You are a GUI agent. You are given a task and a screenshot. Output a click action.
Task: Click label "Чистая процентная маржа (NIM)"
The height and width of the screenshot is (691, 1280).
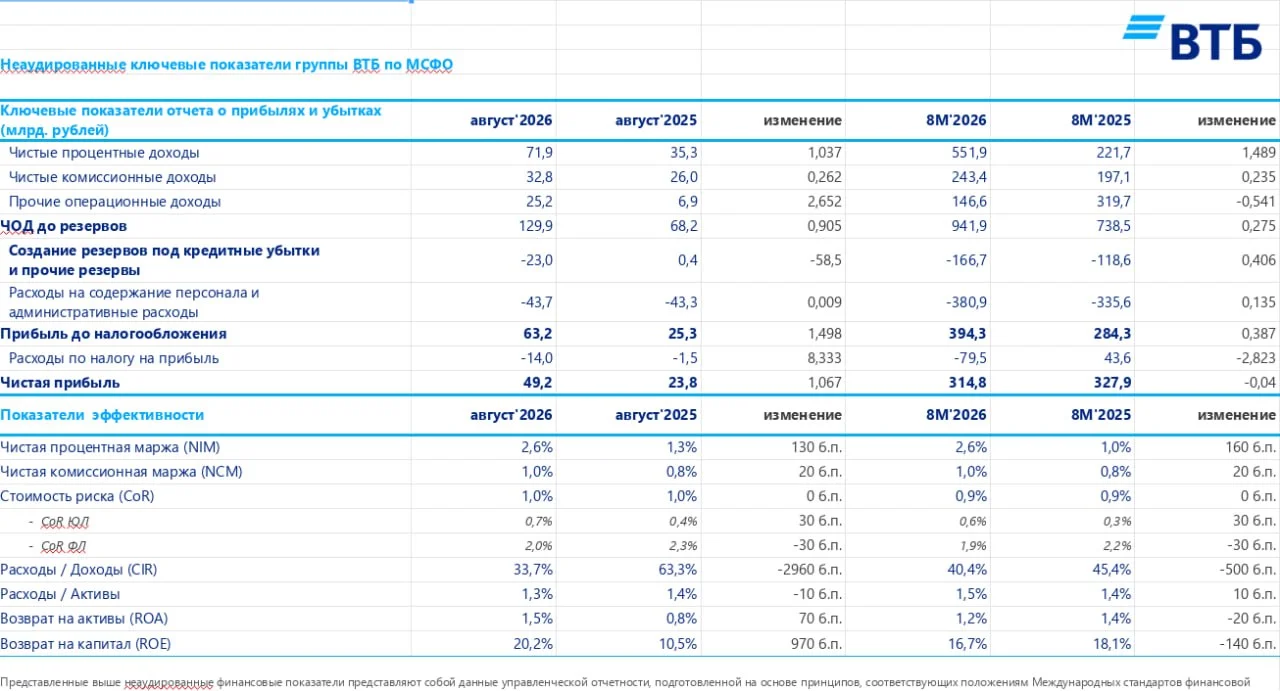coord(111,447)
